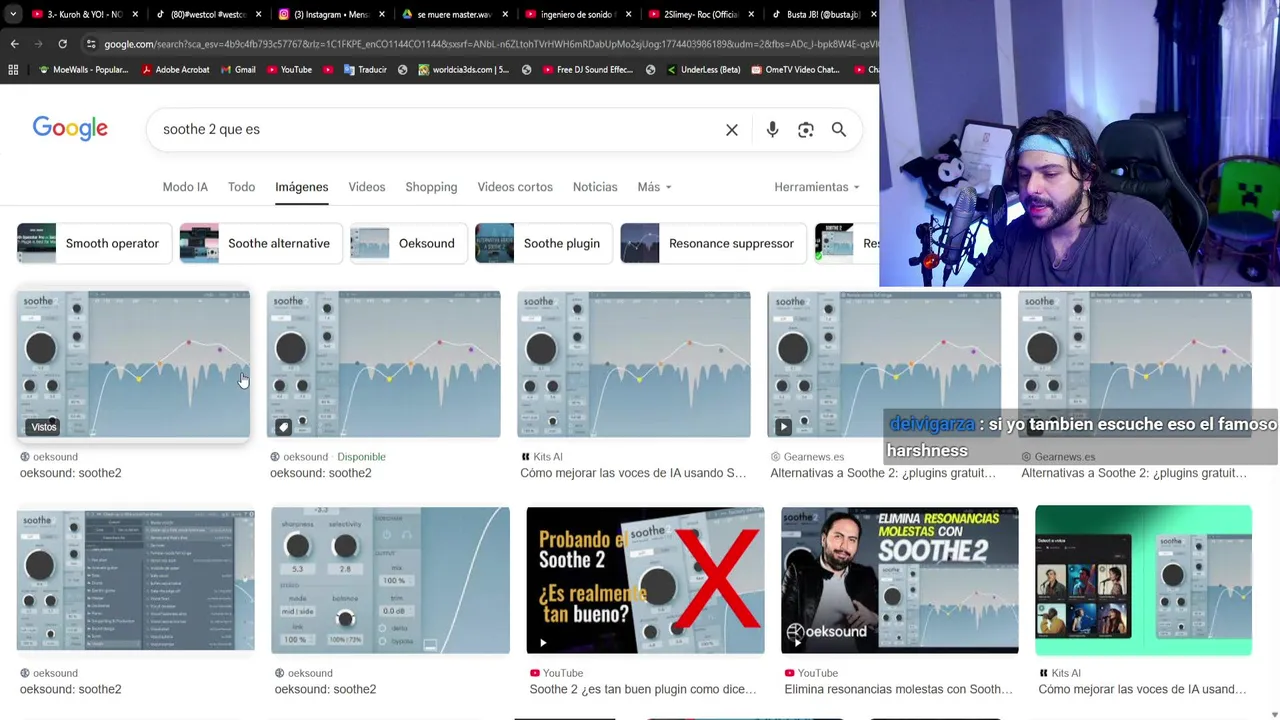
Task: Expand the Más dropdown
Action: [x=654, y=187]
